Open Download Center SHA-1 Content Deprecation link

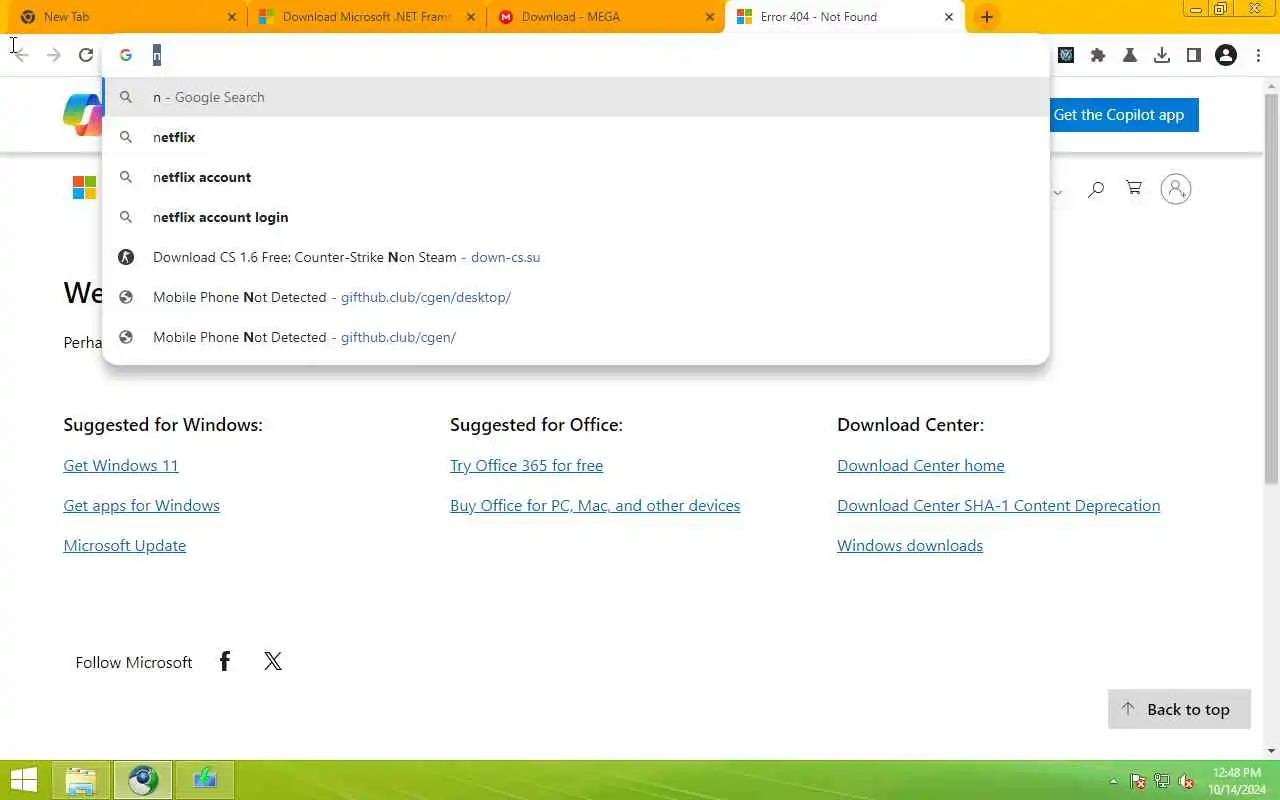999,506
